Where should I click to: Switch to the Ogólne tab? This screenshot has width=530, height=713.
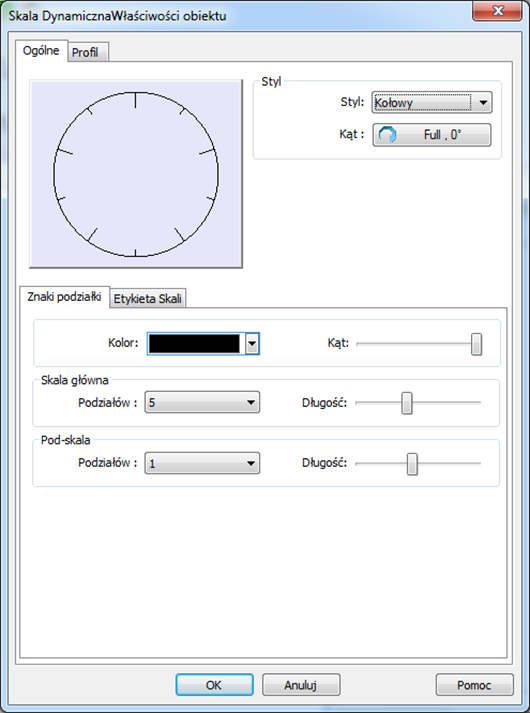[x=41, y=50]
